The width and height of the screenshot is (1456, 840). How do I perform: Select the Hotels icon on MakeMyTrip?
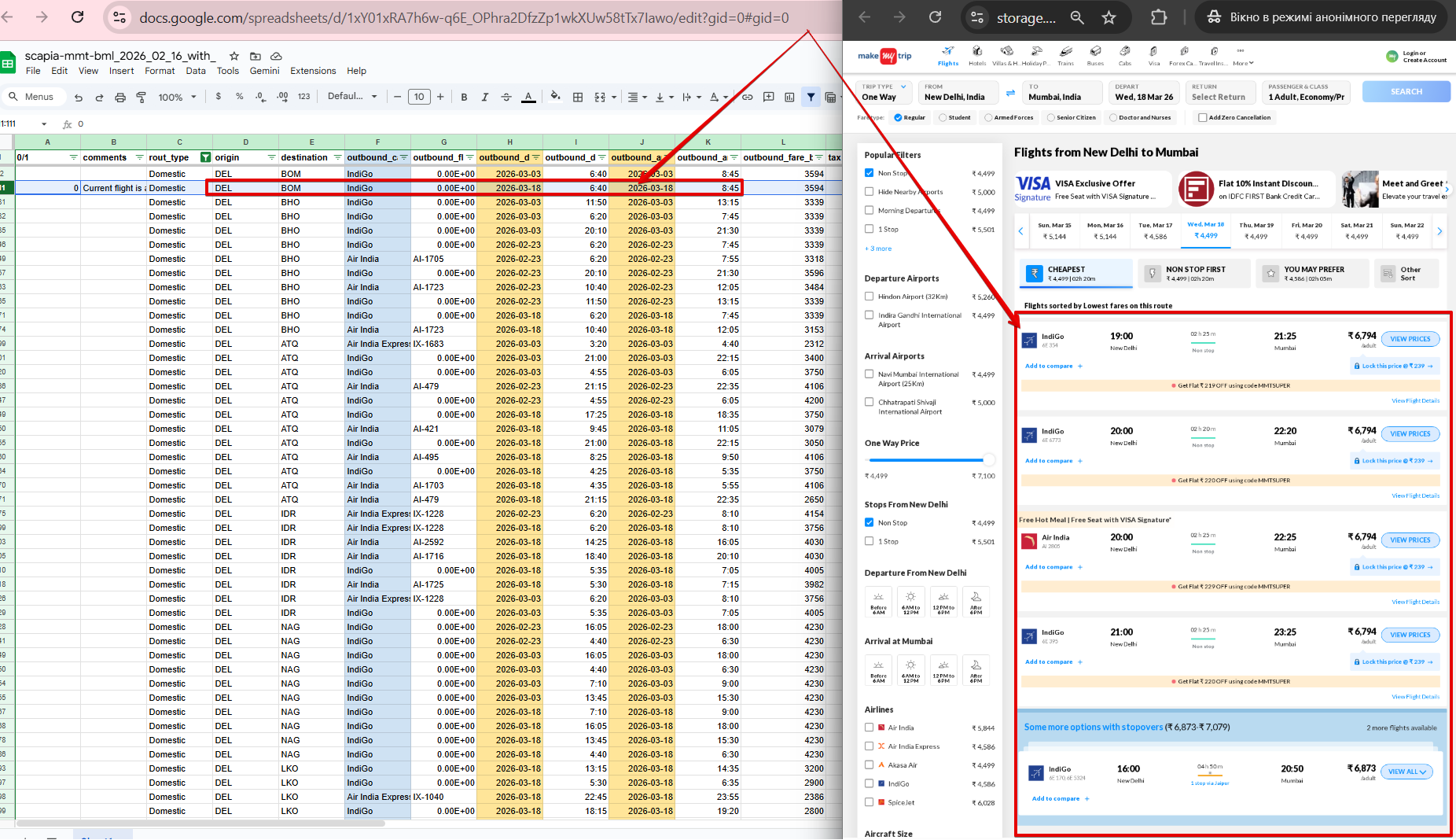click(x=977, y=55)
